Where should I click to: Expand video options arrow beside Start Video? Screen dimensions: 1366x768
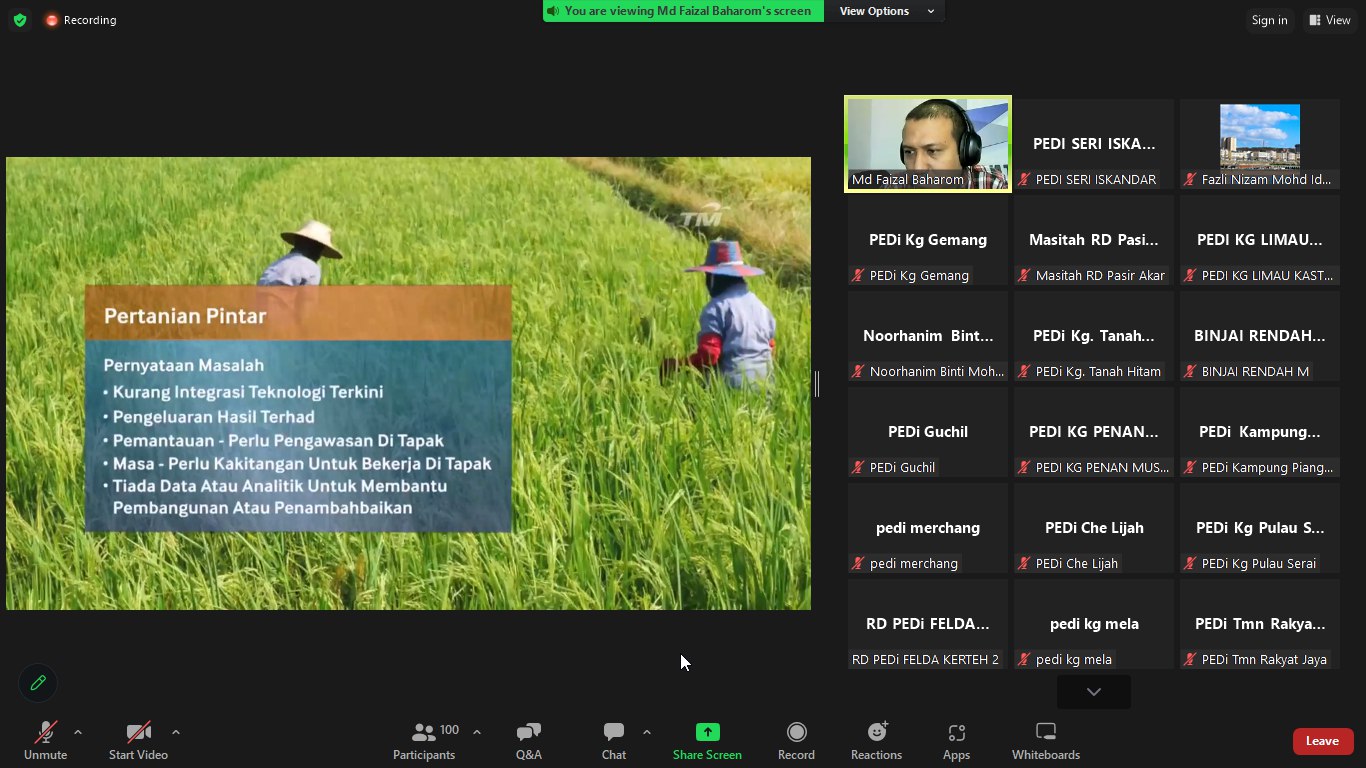point(176,732)
